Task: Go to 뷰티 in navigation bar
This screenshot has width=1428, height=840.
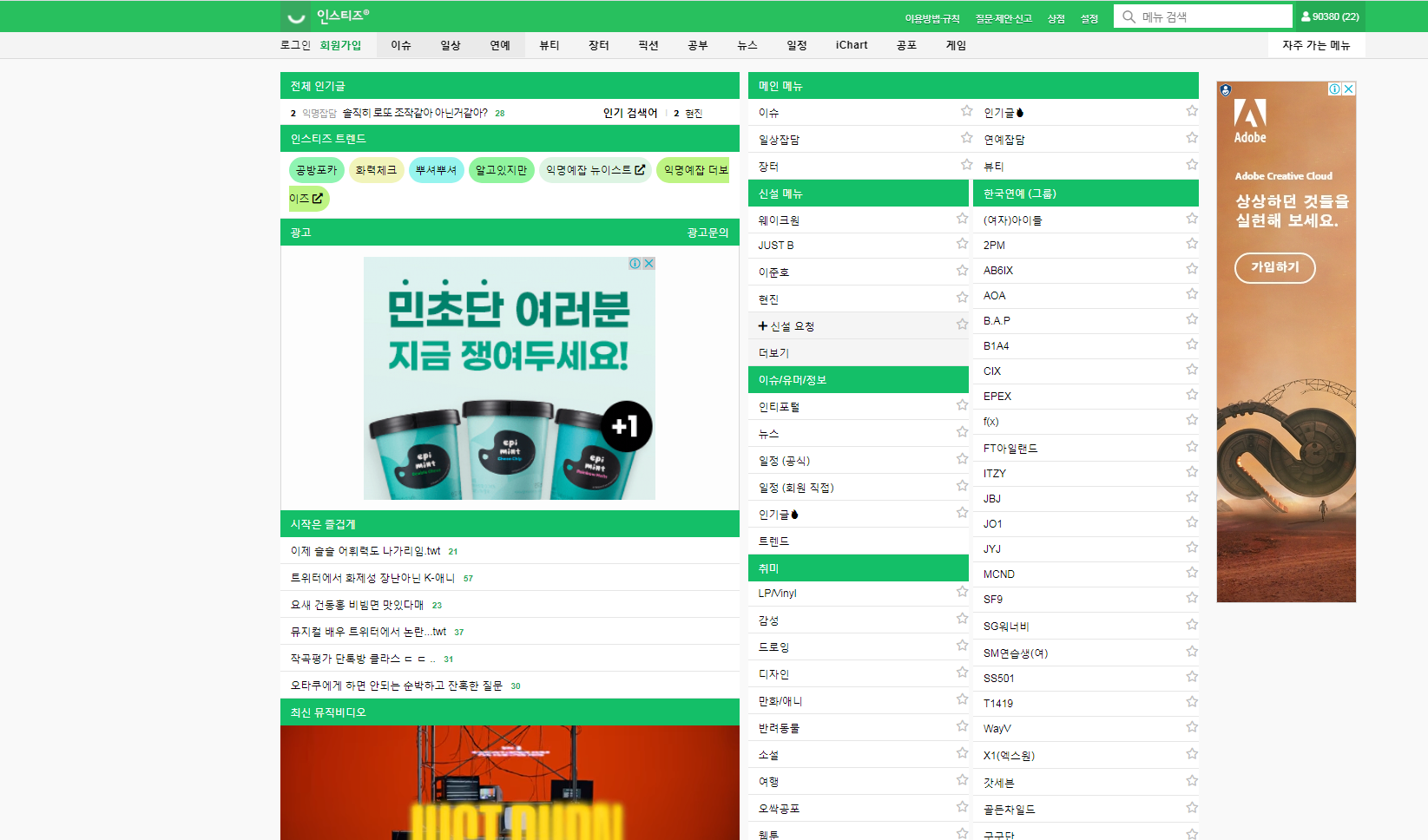Action: 549,45
